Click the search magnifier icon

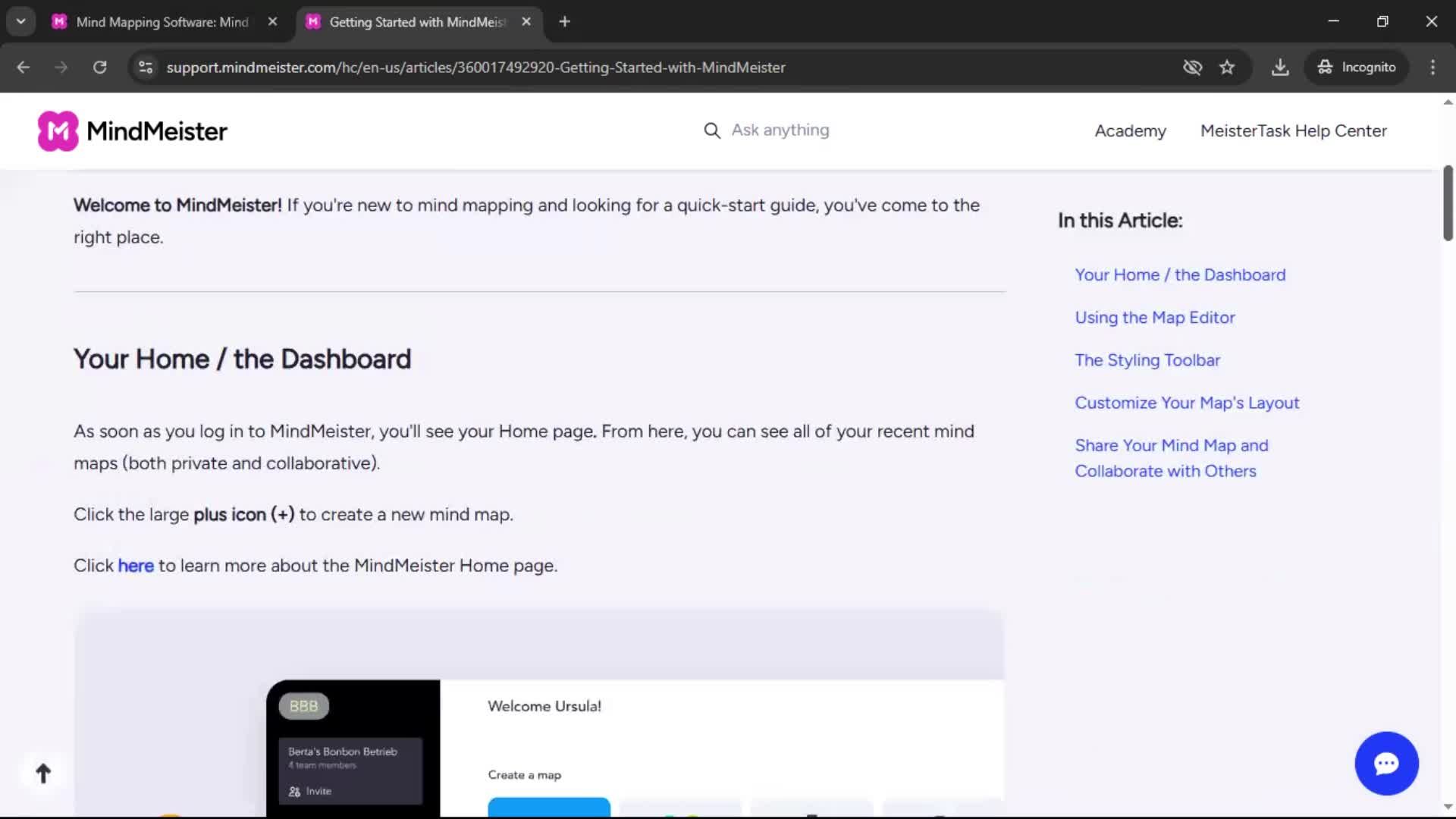coord(711,130)
